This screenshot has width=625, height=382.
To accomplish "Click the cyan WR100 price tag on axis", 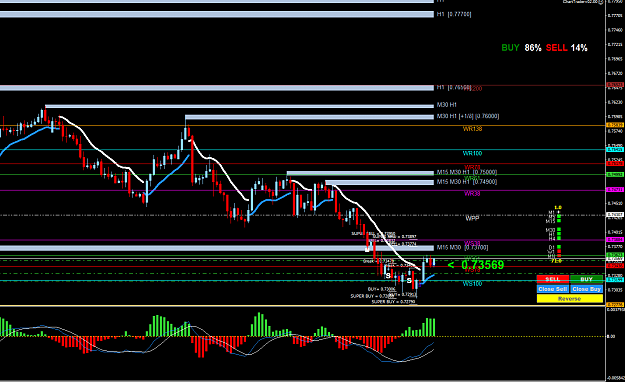I will coord(615,150).
